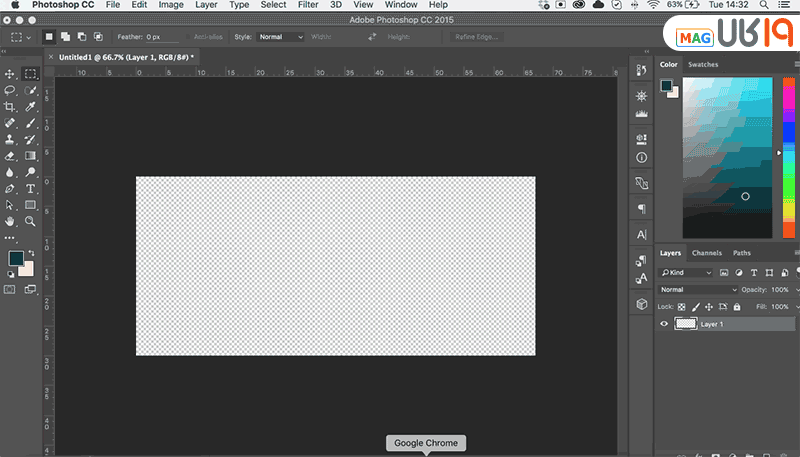Click the Refine Edge button
This screenshot has height=457, width=800.
tap(476, 37)
